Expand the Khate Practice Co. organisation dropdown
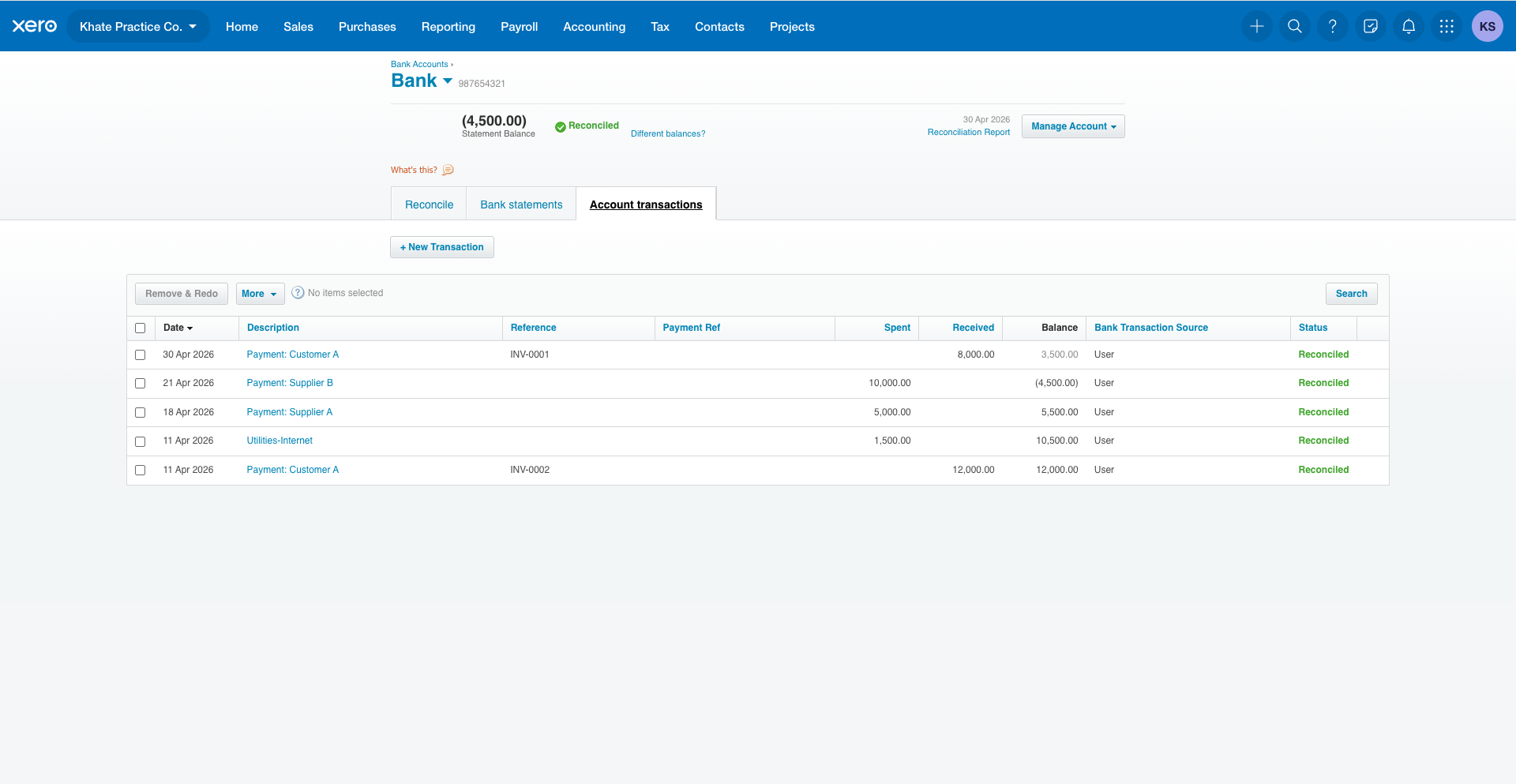This screenshot has width=1516, height=784. (x=138, y=26)
